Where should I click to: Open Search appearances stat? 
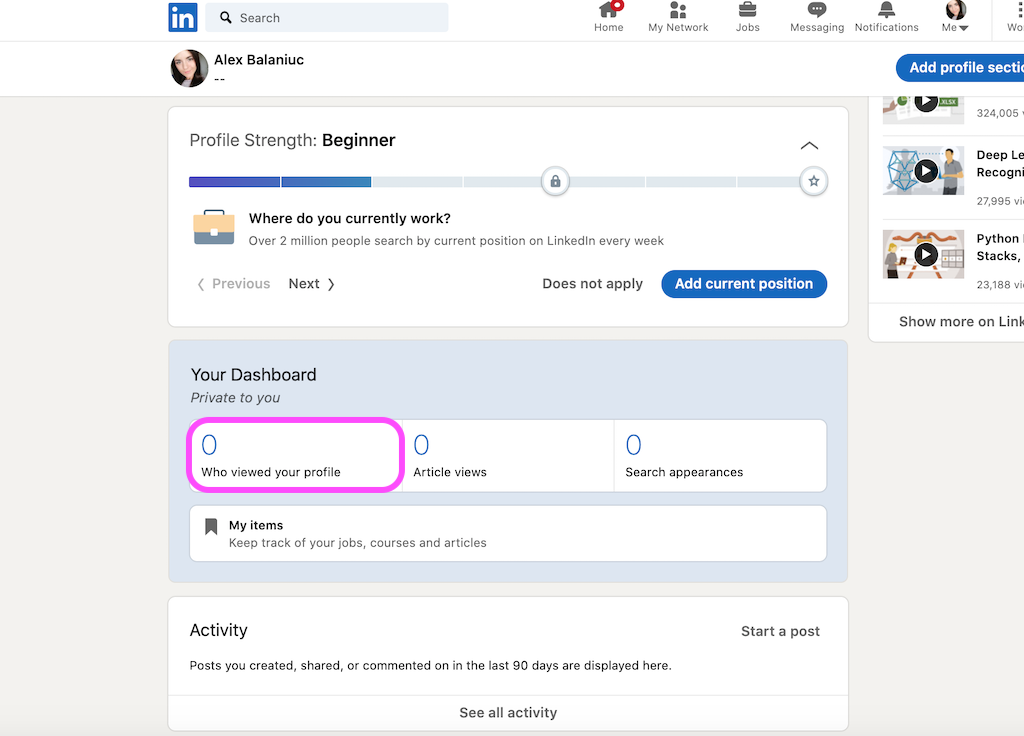click(x=720, y=455)
